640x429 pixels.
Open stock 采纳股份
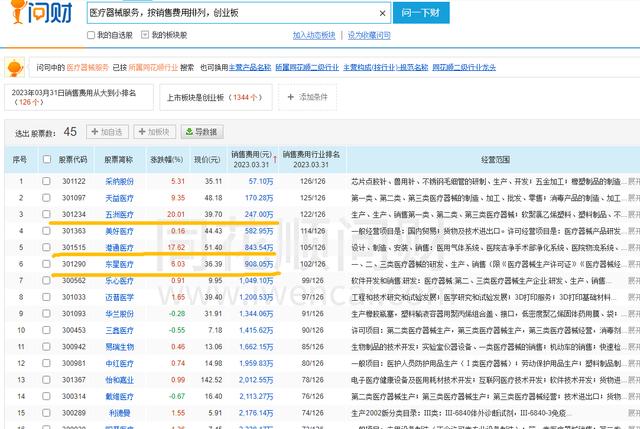pos(119,181)
